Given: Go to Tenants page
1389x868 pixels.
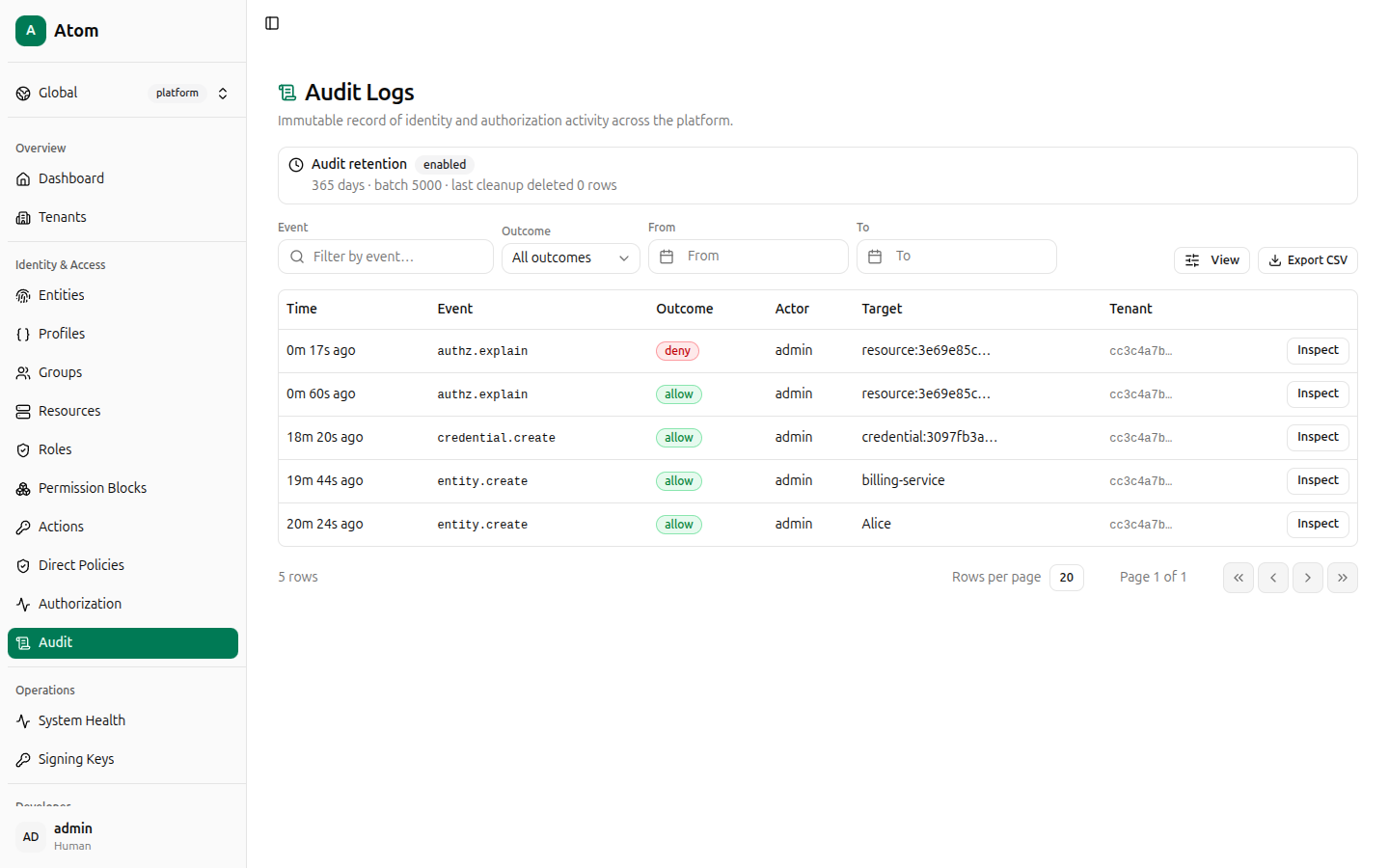Looking at the screenshot, I should click(123, 218).
